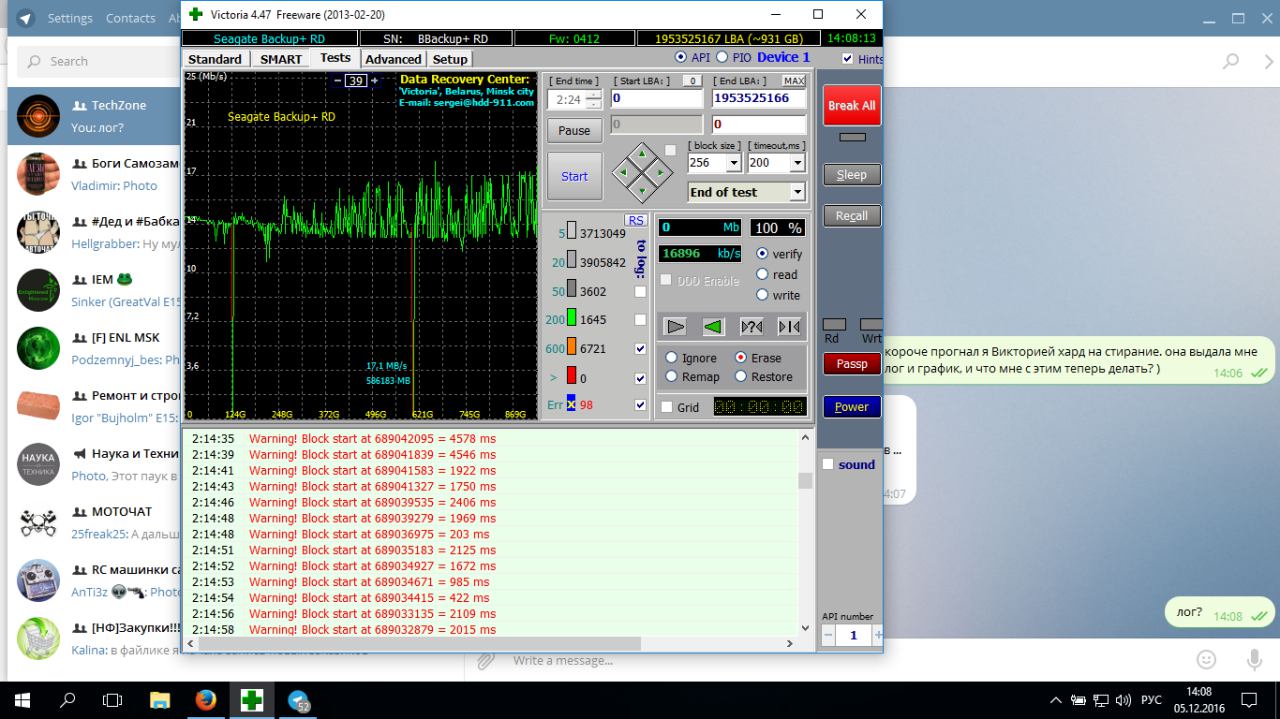This screenshot has height=719, width=1280.
Task: Click the orange 600 ms block color swatch
Action: pyautogui.click(x=571, y=348)
